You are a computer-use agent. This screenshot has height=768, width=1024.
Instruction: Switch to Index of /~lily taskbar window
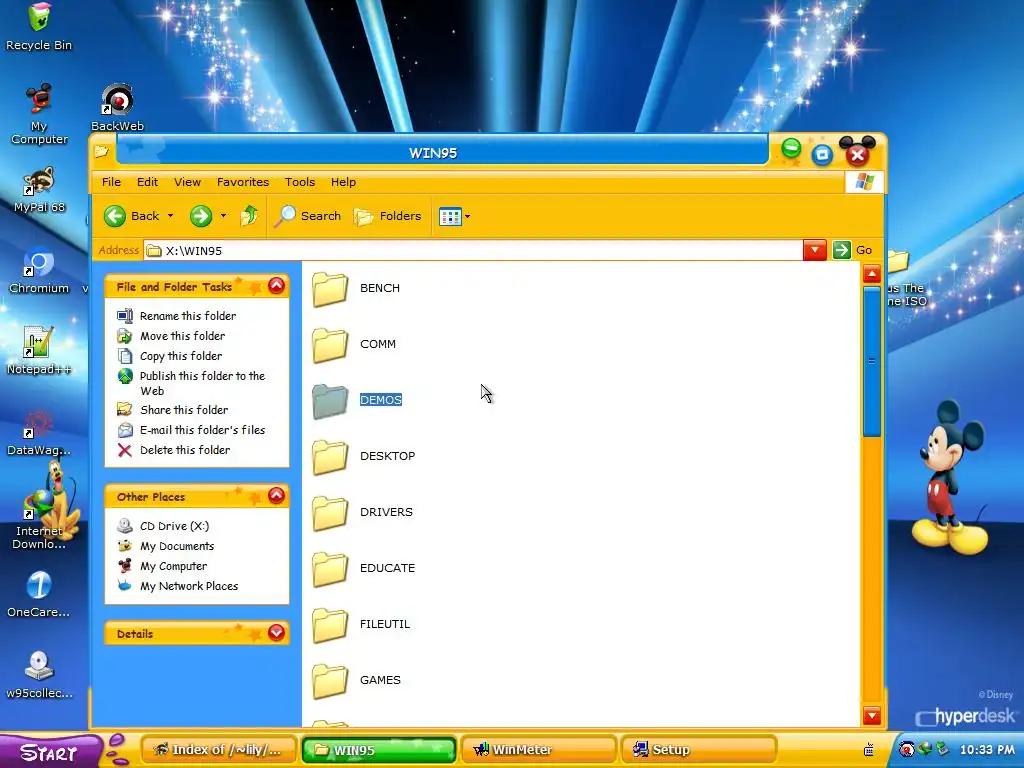tap(219, 750)
